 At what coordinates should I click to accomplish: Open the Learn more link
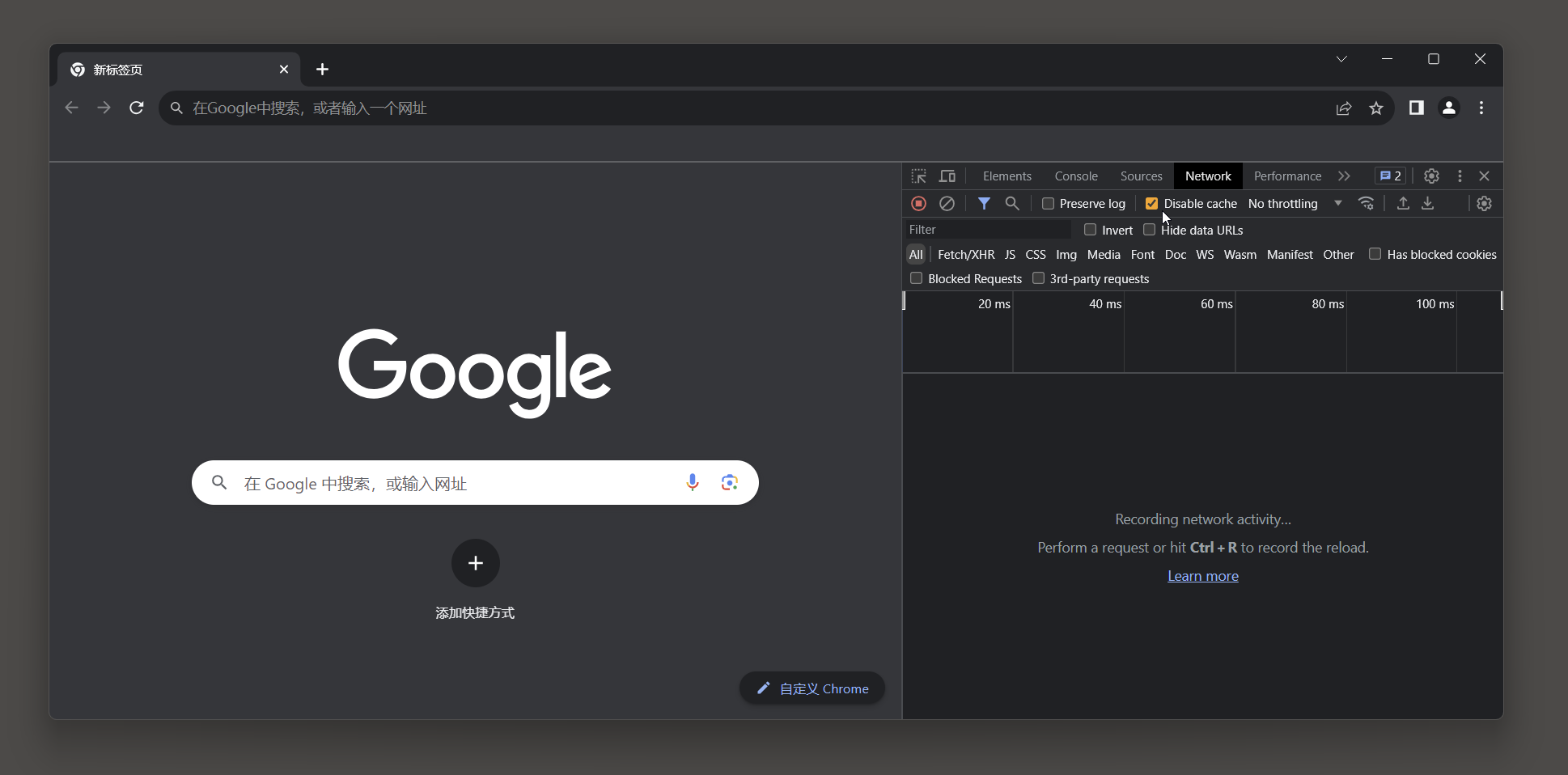tap(1203, 575)
